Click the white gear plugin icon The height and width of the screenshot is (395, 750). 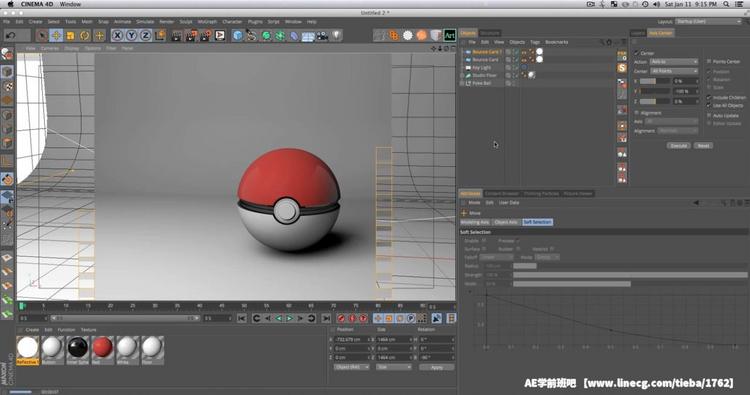tap(408, 35)
